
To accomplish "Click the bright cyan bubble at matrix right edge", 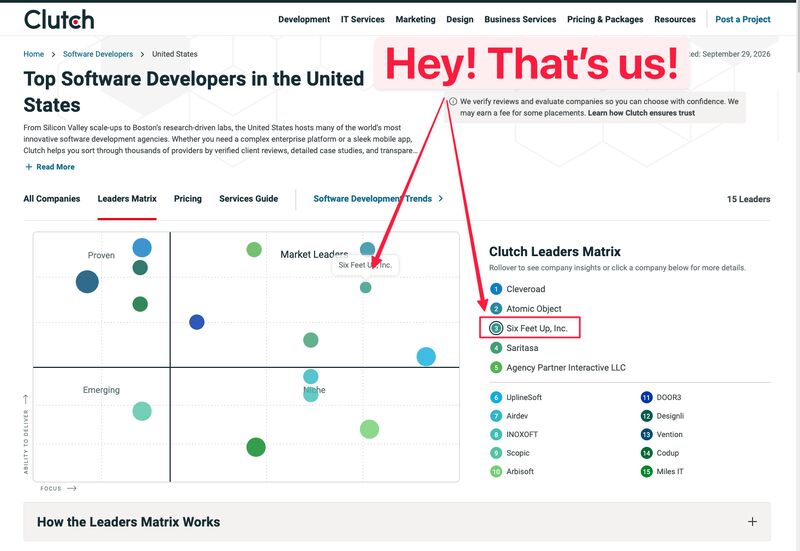I will tap(426, 357).
